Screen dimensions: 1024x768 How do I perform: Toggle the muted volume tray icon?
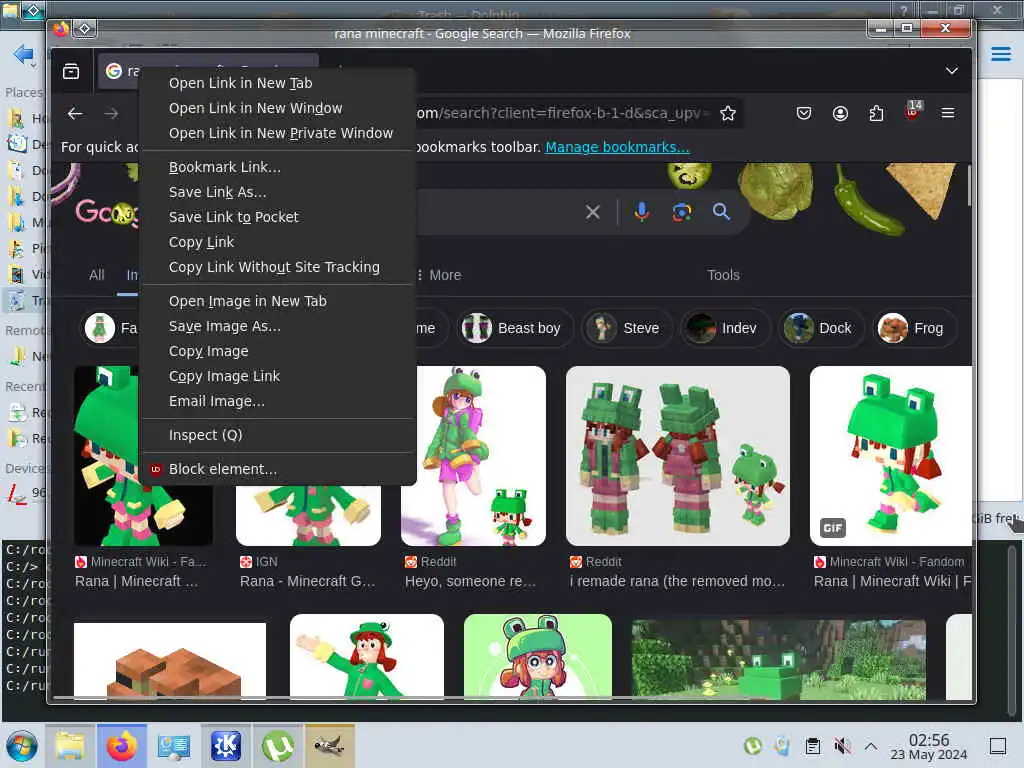(842, 746)
